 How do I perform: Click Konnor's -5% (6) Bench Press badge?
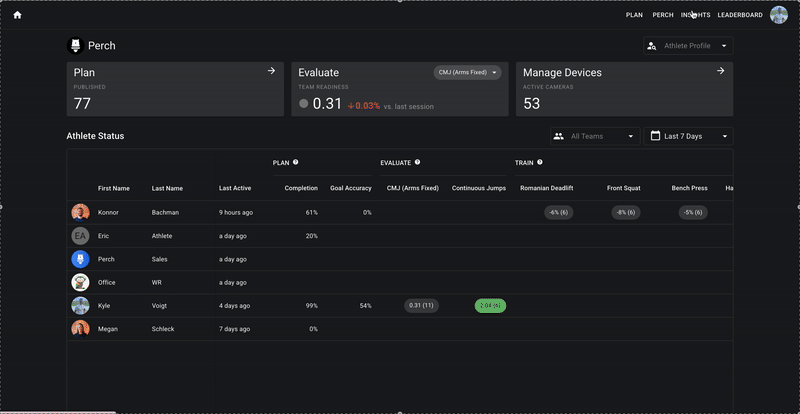(693, 212)
